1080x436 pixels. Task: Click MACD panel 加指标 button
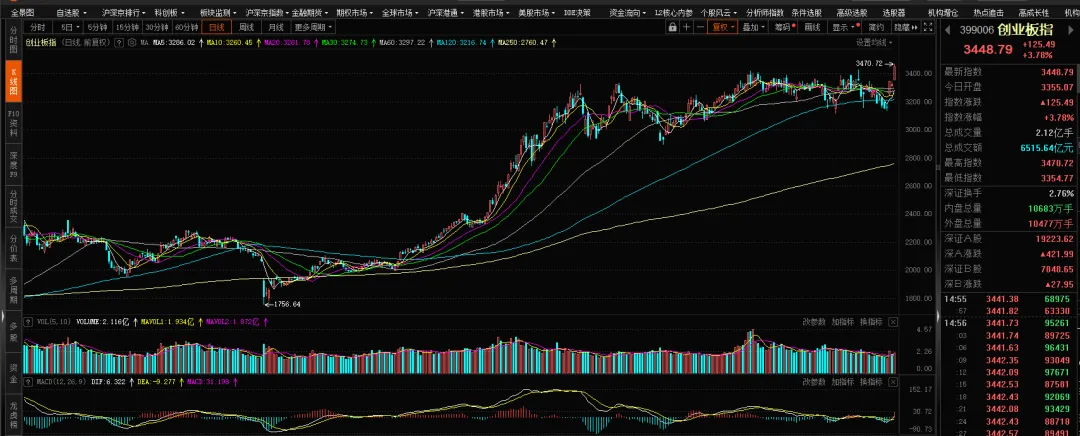pos(843,381)
